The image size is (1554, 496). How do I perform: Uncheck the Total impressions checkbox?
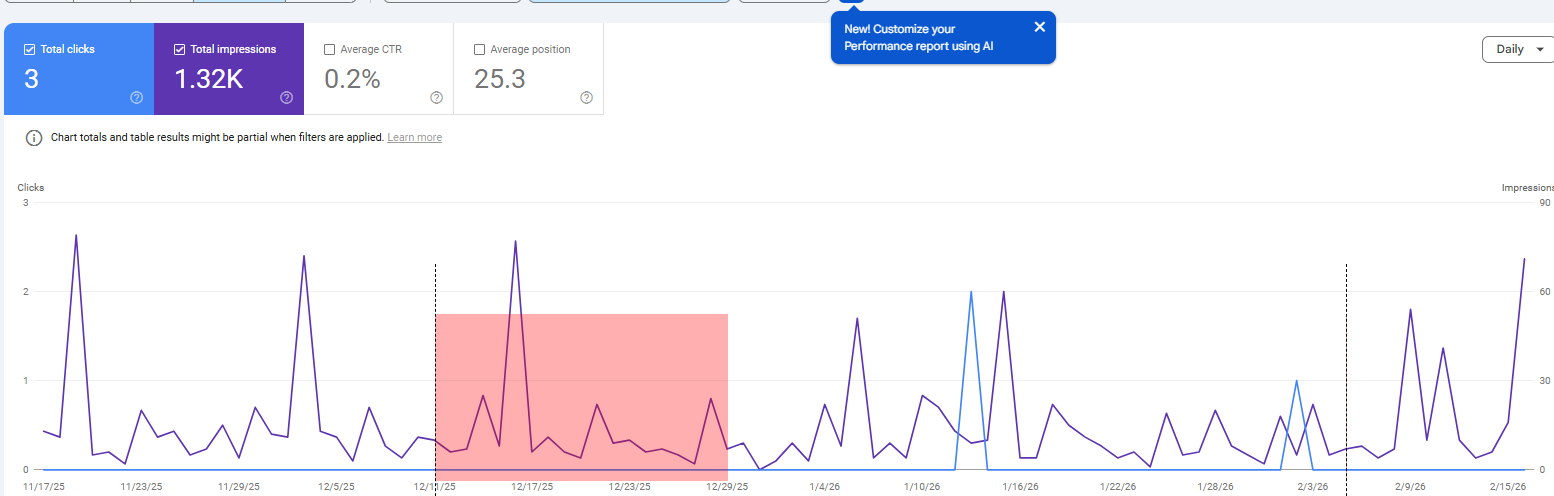pos(179,49)
